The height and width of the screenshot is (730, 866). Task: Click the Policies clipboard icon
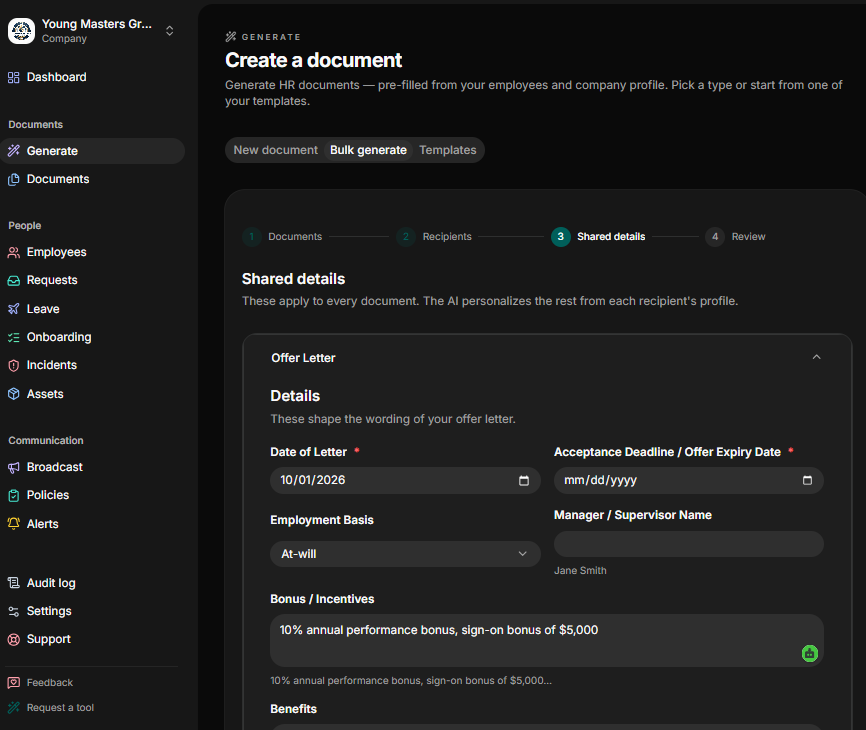[14, 495]
